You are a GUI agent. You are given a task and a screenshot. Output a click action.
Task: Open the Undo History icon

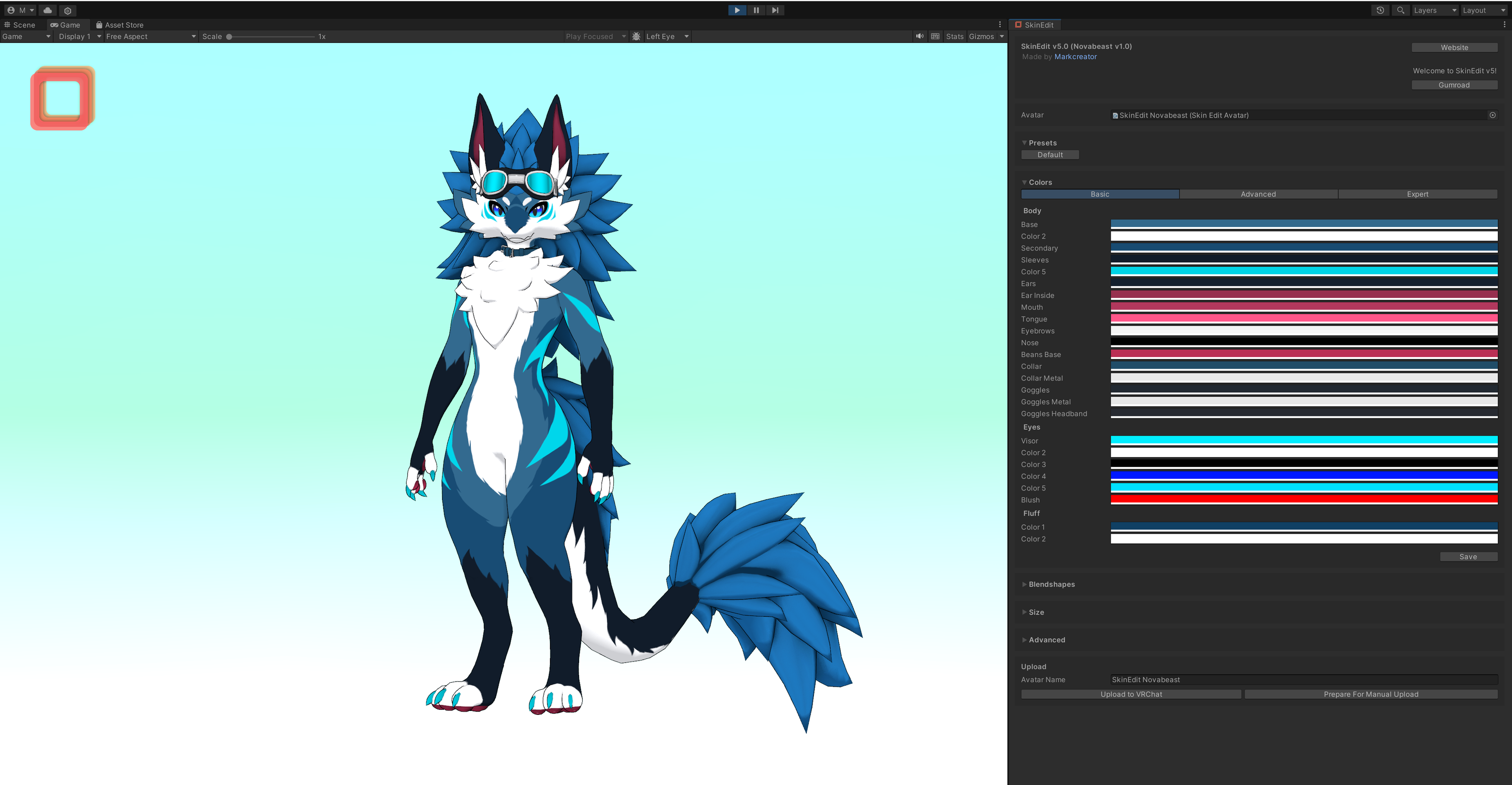tap(1380, 10)
